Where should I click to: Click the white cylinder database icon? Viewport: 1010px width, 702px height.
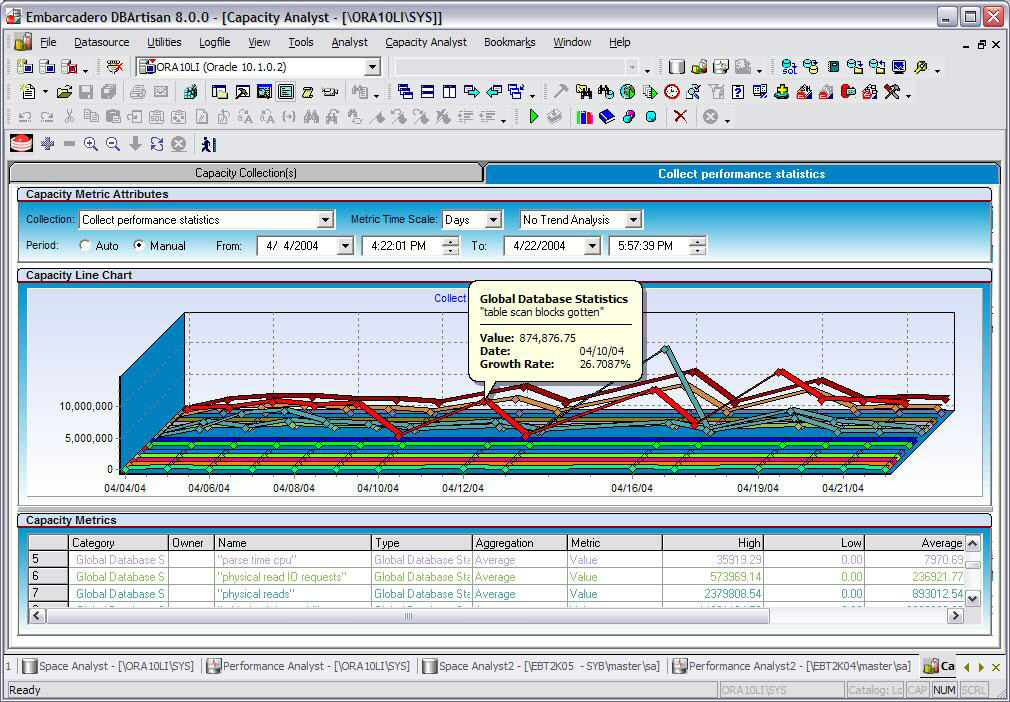click(676, 67)
